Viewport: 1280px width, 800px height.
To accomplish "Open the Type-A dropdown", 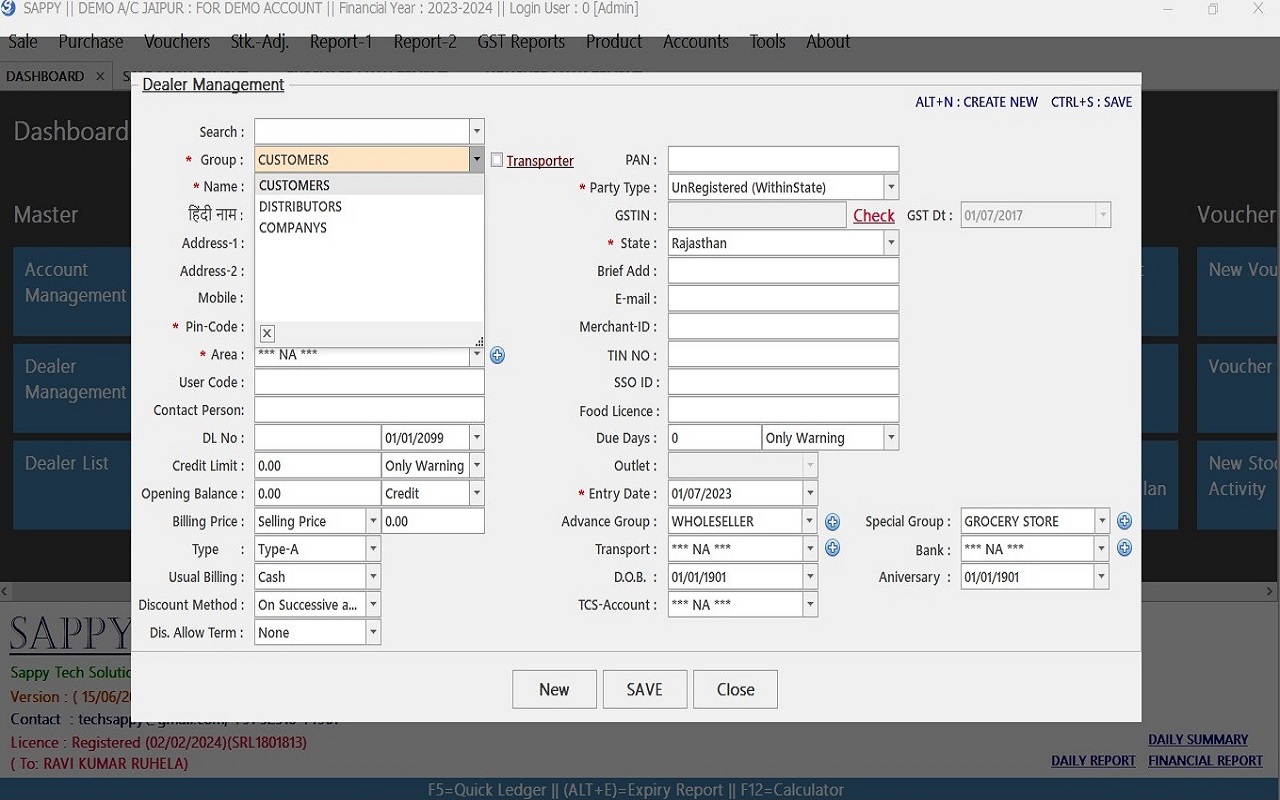I will tap(373, 549).
